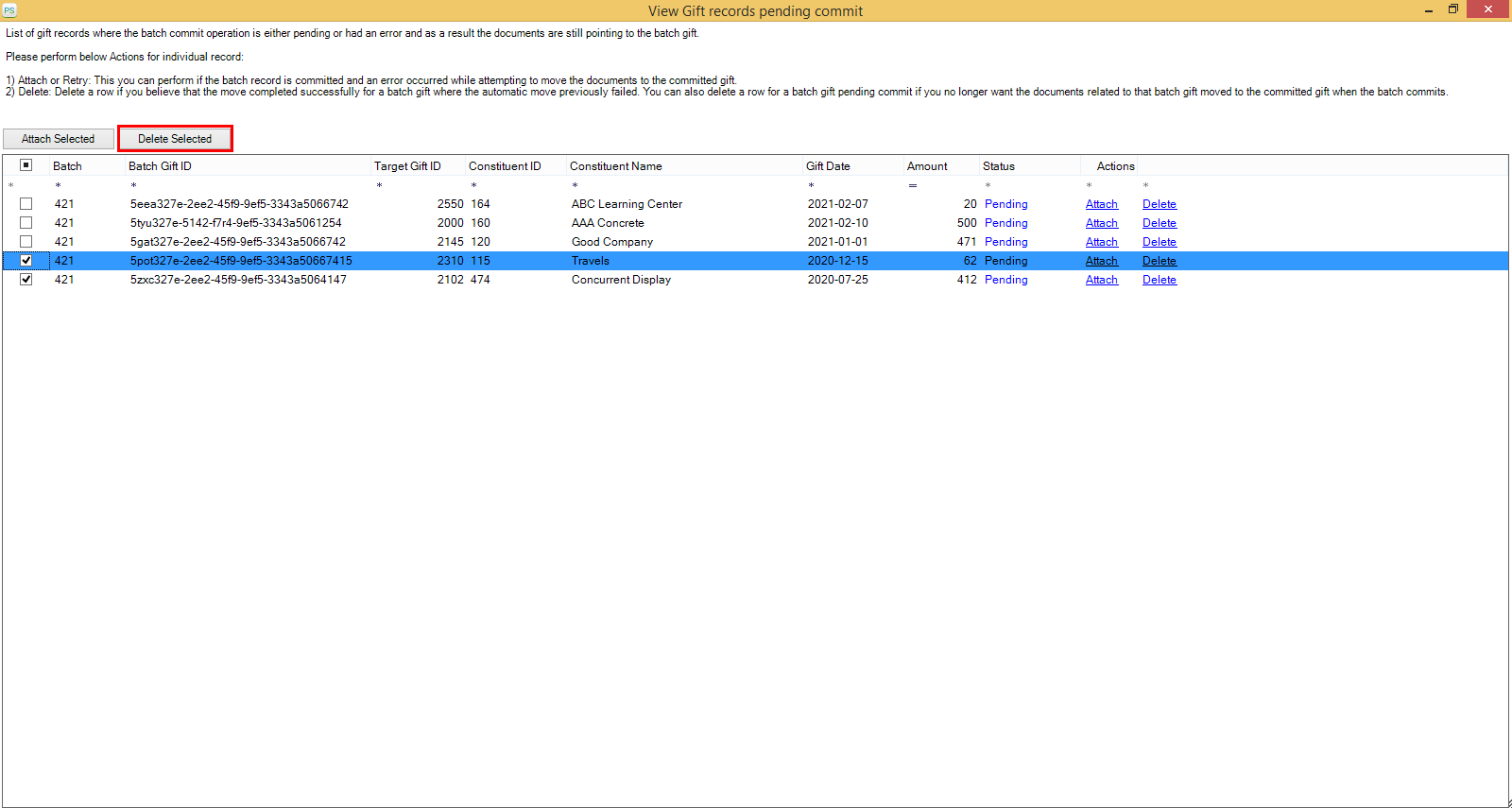Image resolution: width=1512 pixels, height=808 pixels.
Task: Select the AAA Concrete constituent name cell
Action: coord(608,223)
